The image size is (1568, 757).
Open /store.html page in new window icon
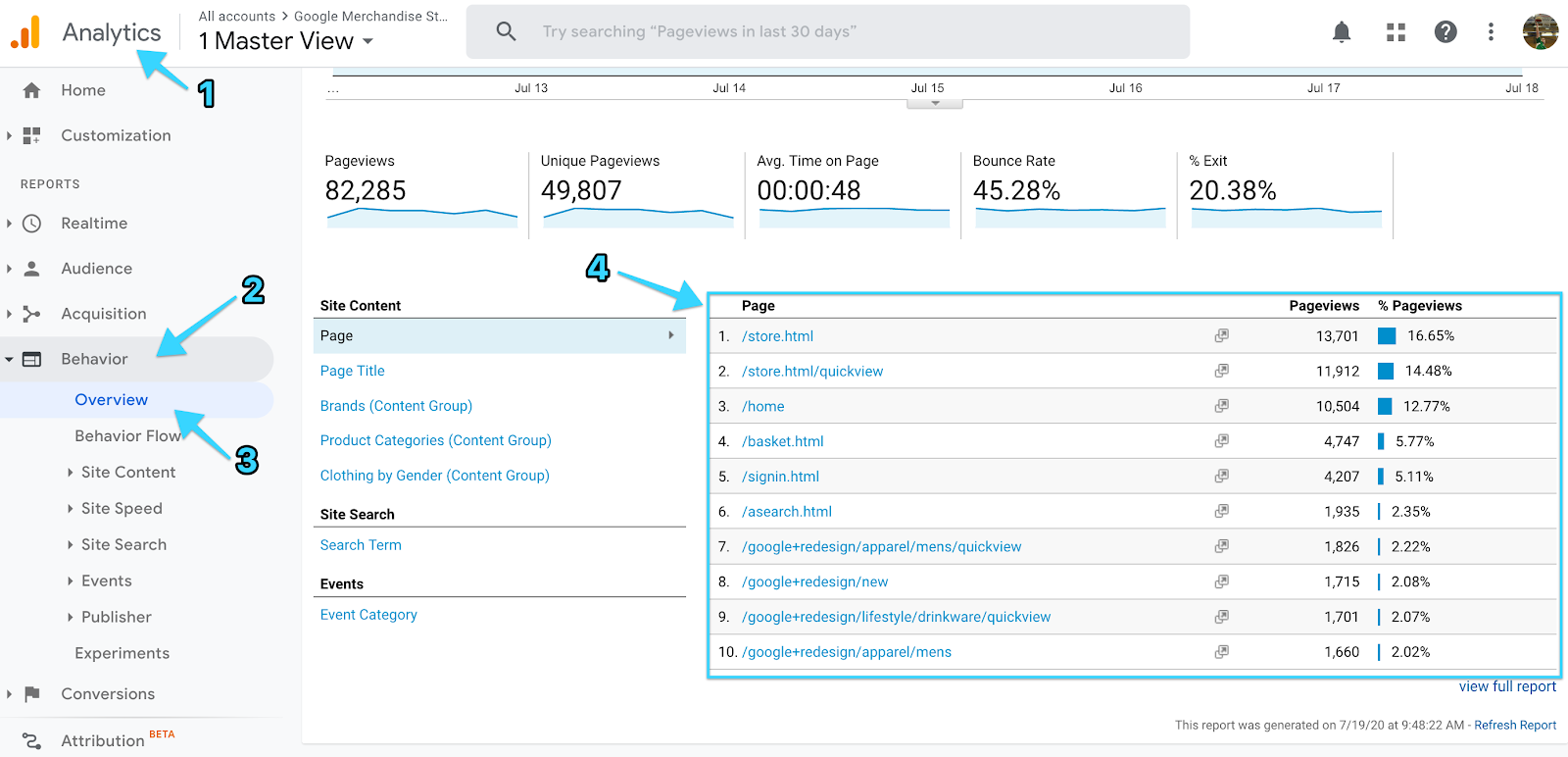coord(1221,335)
